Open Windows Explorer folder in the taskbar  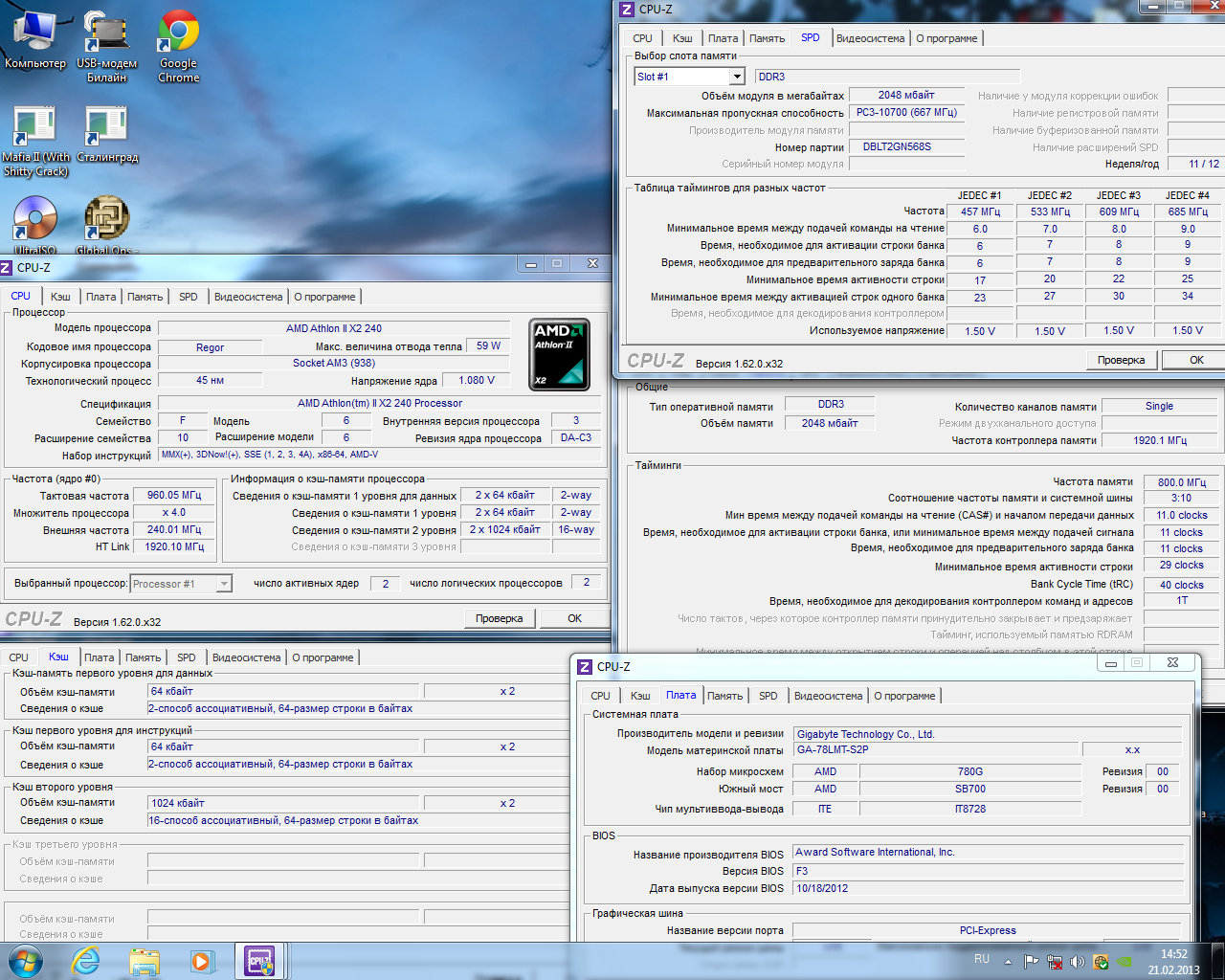(145, 960)
